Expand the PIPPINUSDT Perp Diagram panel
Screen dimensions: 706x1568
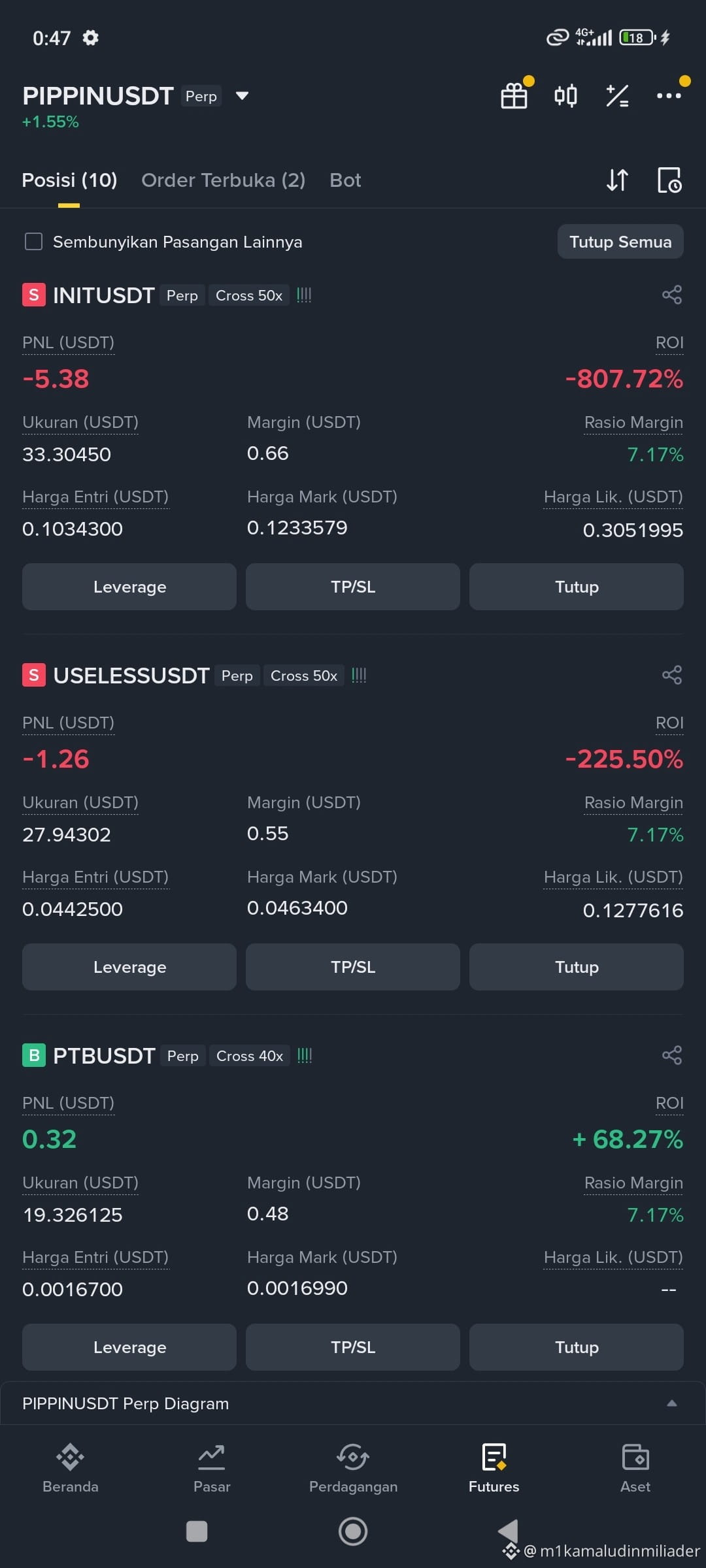pyautogui.click(x=353, y=1403)
